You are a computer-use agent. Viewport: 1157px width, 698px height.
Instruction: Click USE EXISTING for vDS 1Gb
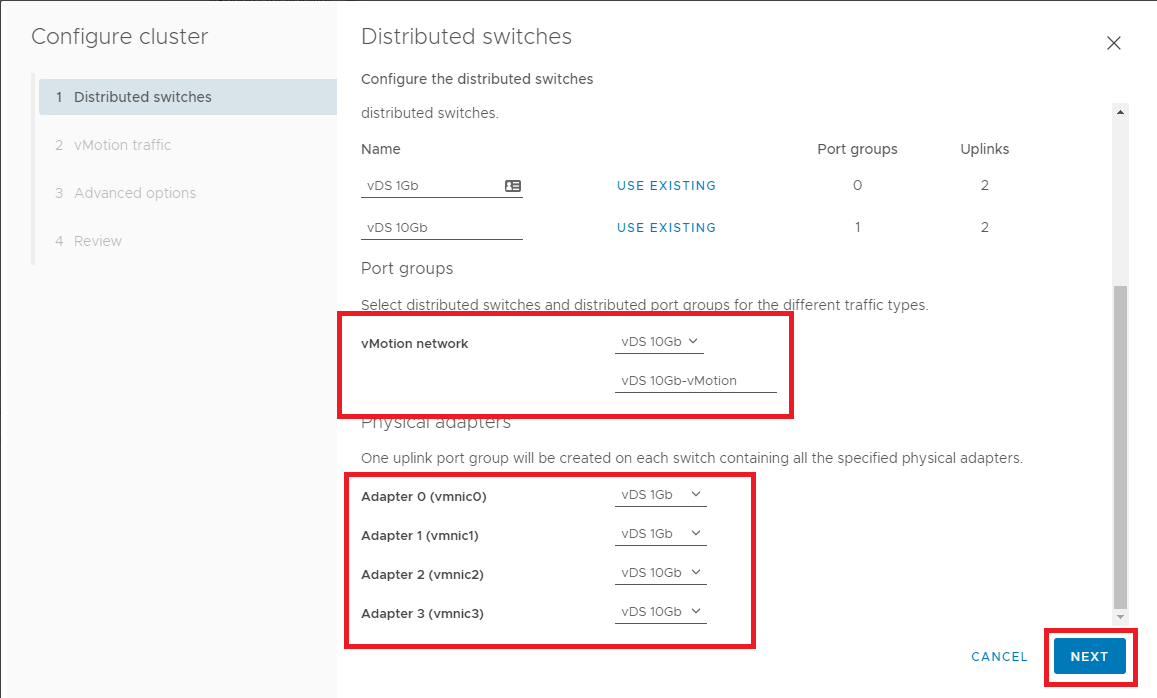pyautogui.click(x=666, y=186)
